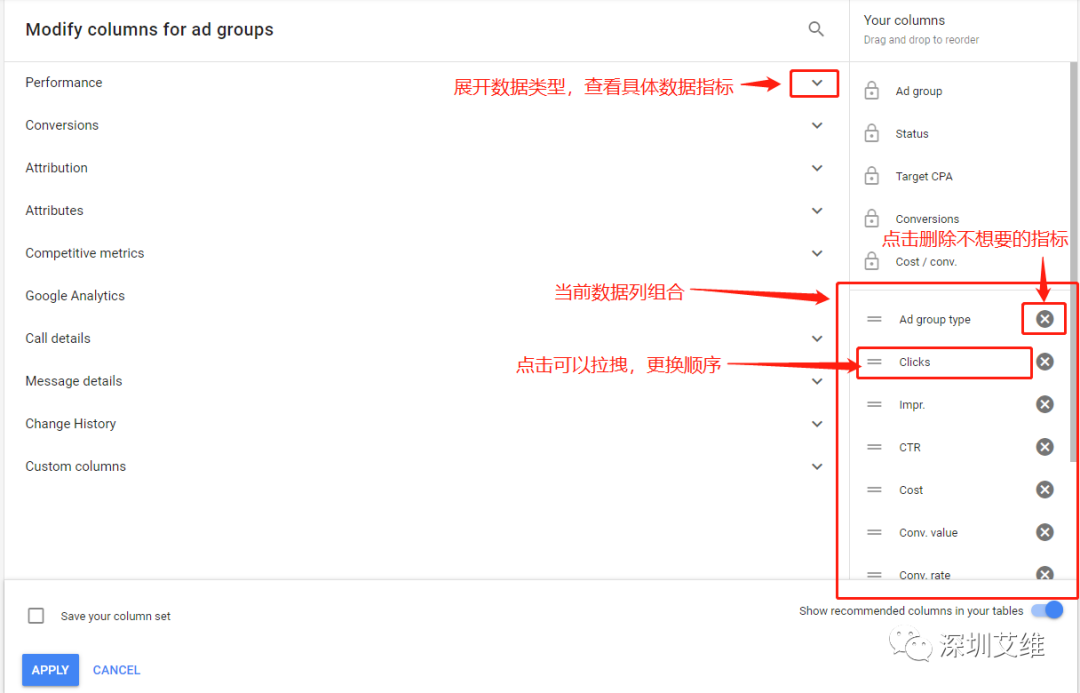Screen dimensions: 1080x693
Task: Select the Custom columns category label
Action: click(76, 466)
